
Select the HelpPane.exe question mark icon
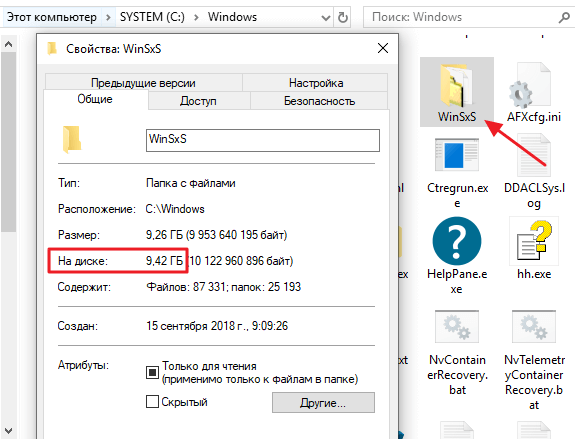click(457, 241)
